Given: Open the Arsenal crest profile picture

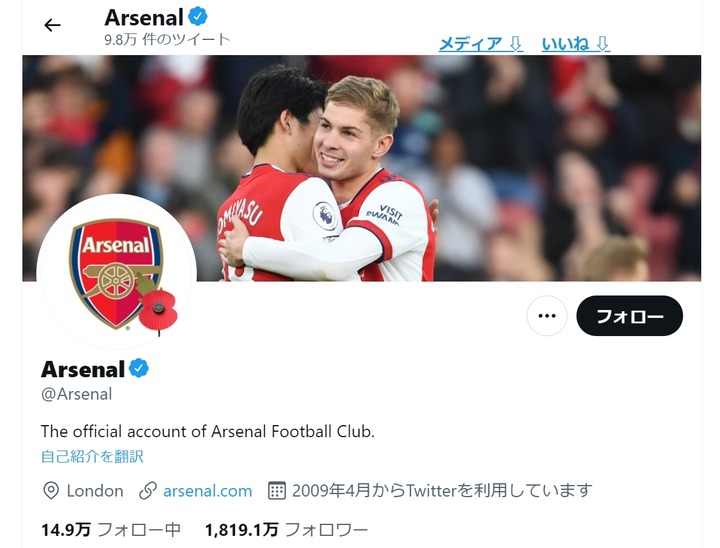Looking at the screenshot, I should [x=116, y=272].
